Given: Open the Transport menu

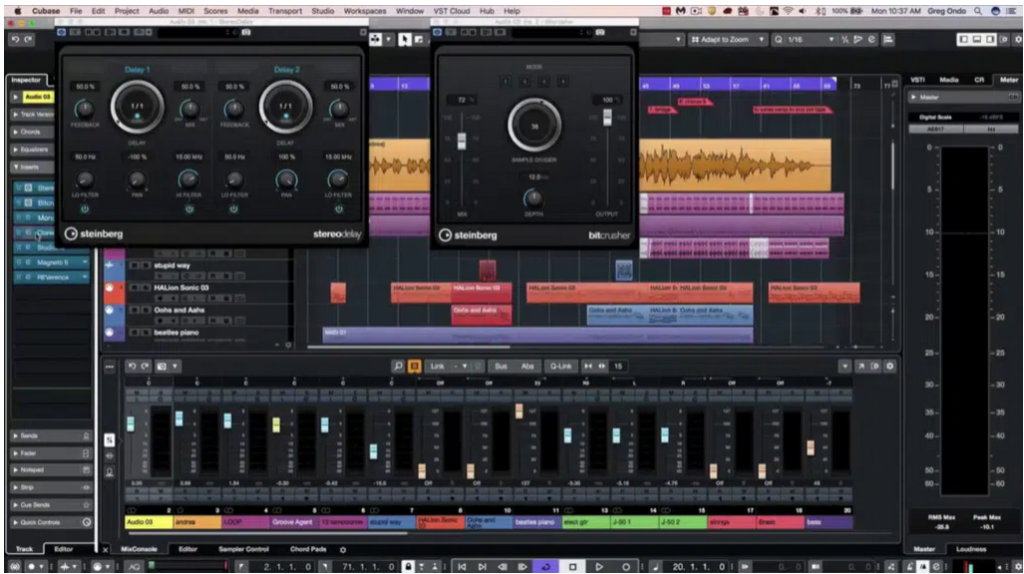Looking at the screenshot, I should coord(285,11).
